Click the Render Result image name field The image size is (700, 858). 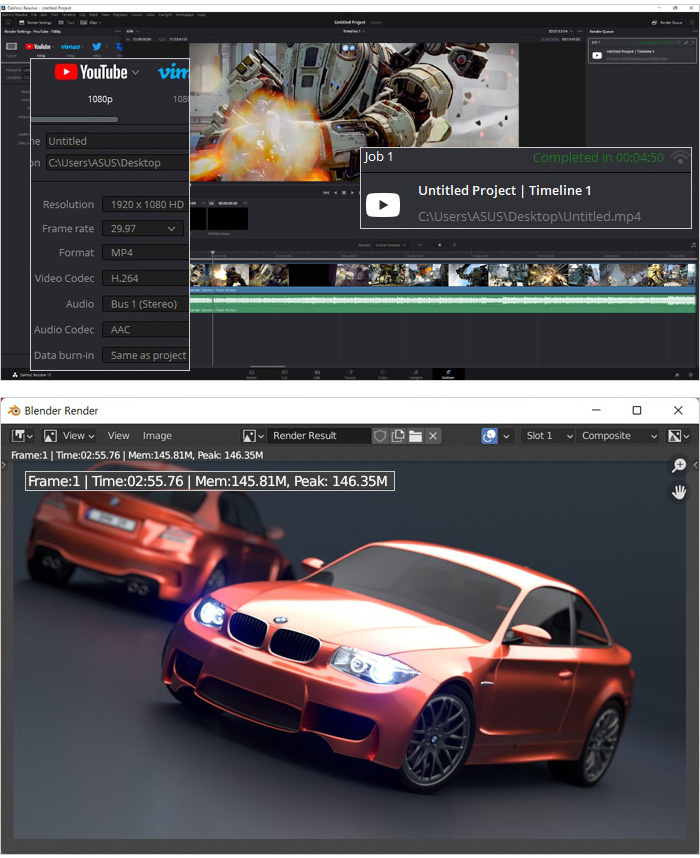tap(319, 436)
